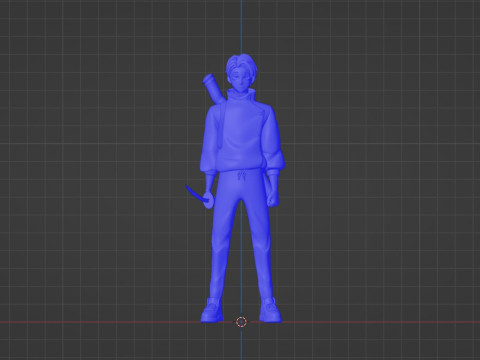The height and width of the screenshot is (360, 480).
Task: Click the 3D cursor at the origin
Action: [241, 322]
